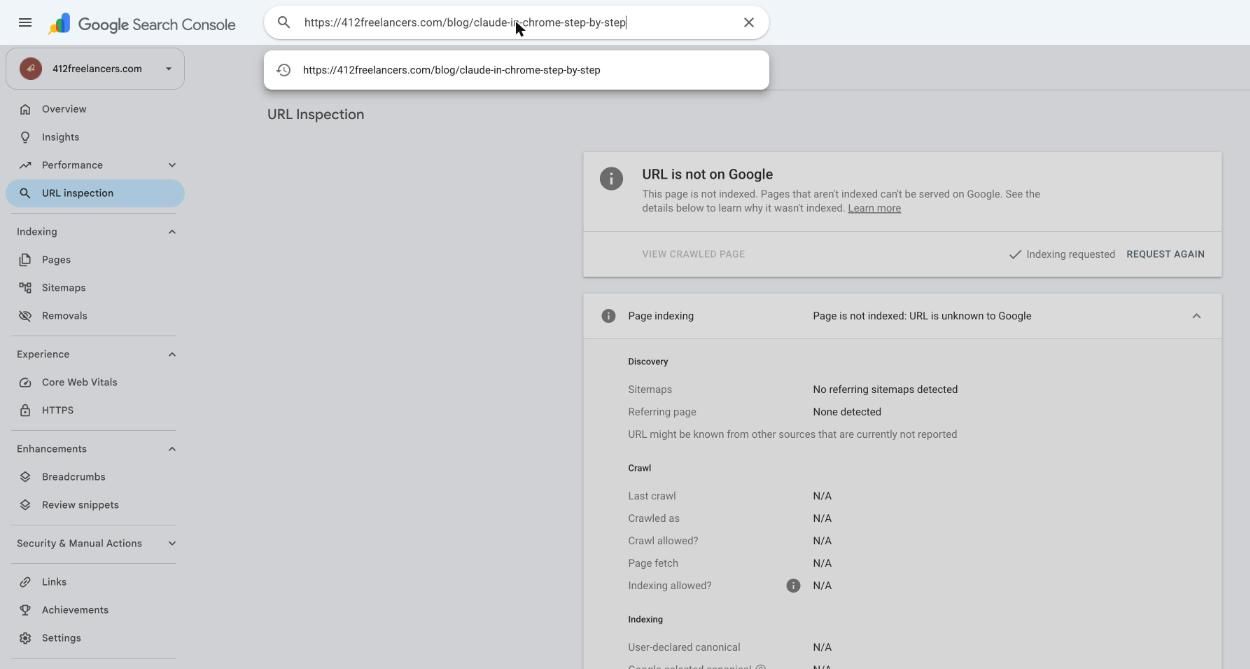Click the Page indexing info icon
Image resolution: width=1250 pixels, height=669 pixels.
tap(608, 316)
